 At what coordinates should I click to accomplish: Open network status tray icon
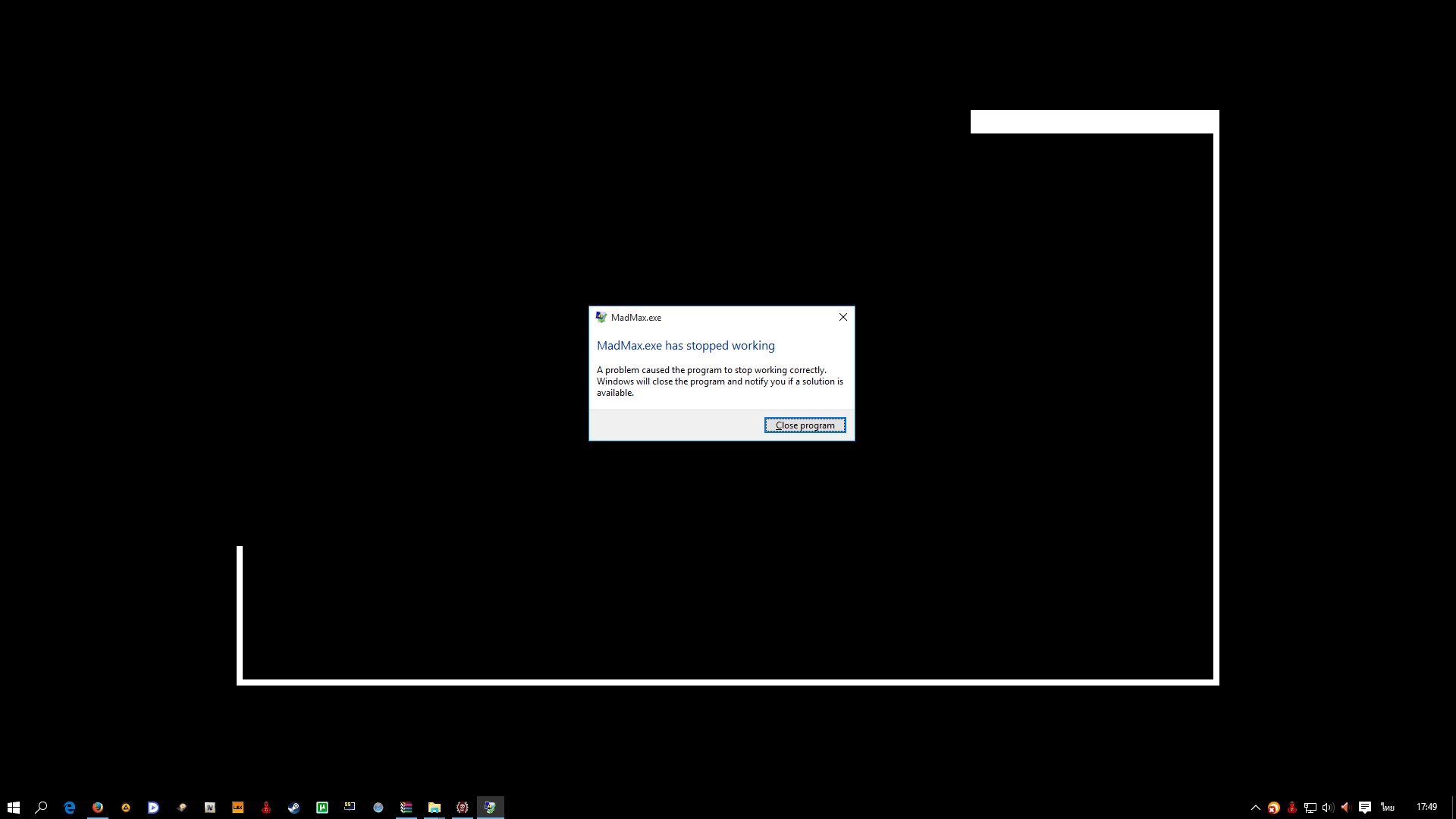pyautogui.click(x=1310, y=808)
